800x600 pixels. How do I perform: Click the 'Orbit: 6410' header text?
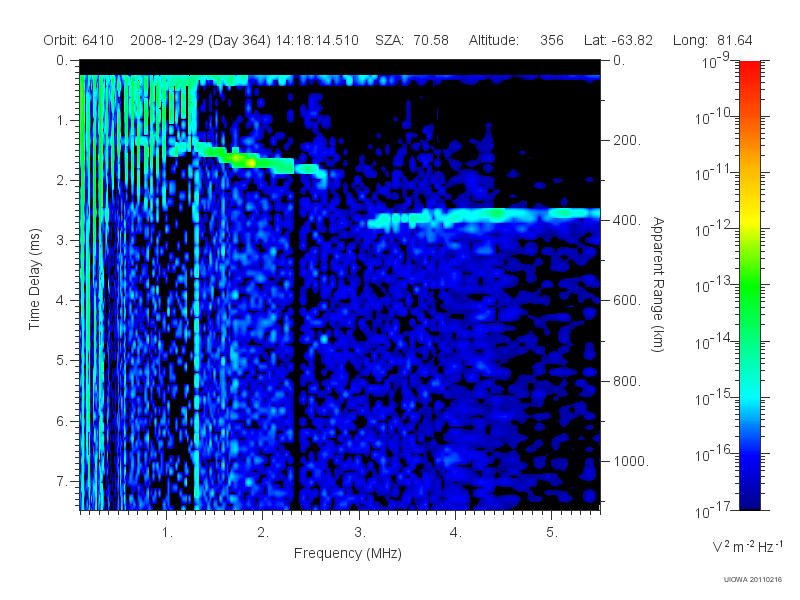coord(79,40)
